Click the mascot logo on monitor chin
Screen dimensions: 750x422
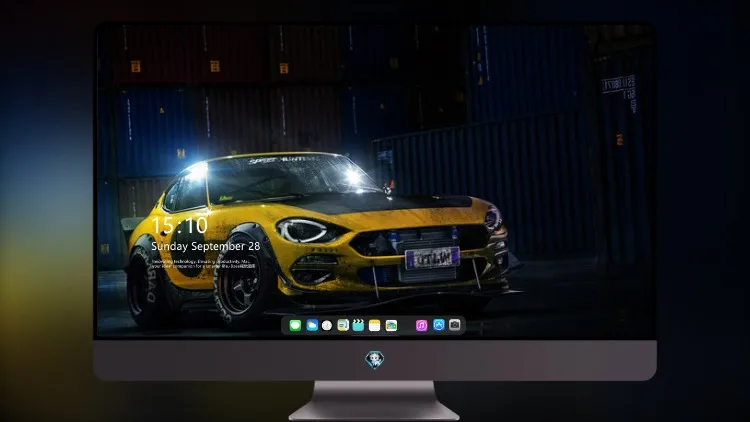(375, 360)
